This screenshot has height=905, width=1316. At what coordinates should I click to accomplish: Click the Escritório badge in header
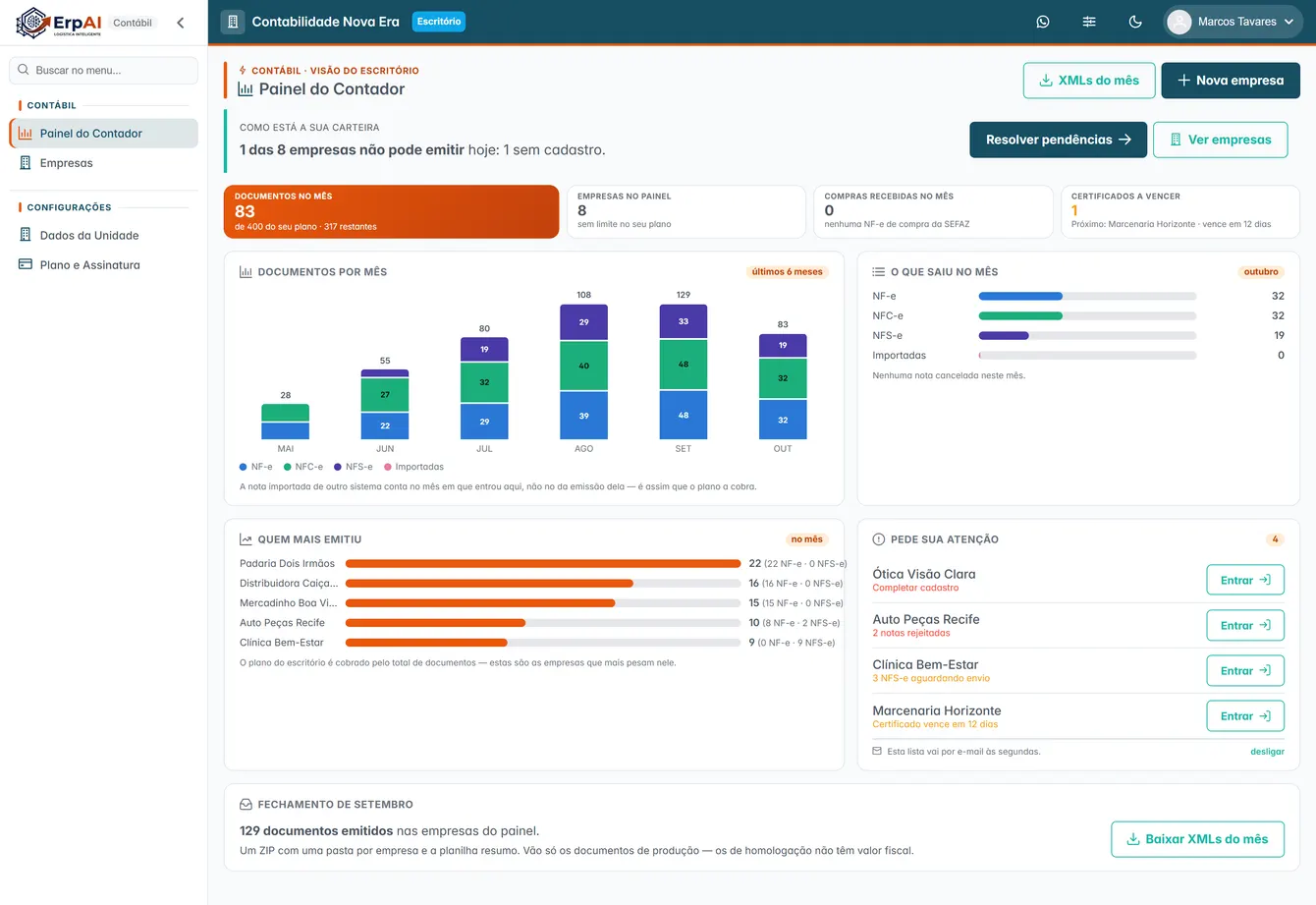pyautogui.click(x=439, y=22)
